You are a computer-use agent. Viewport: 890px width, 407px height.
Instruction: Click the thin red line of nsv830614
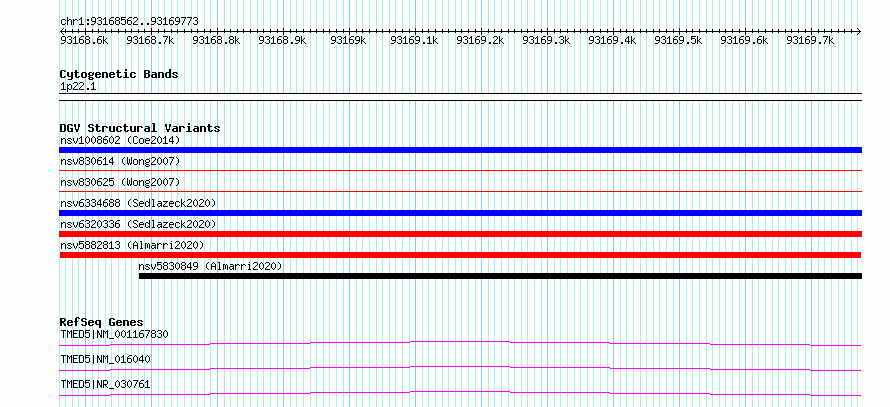[460, 170]
